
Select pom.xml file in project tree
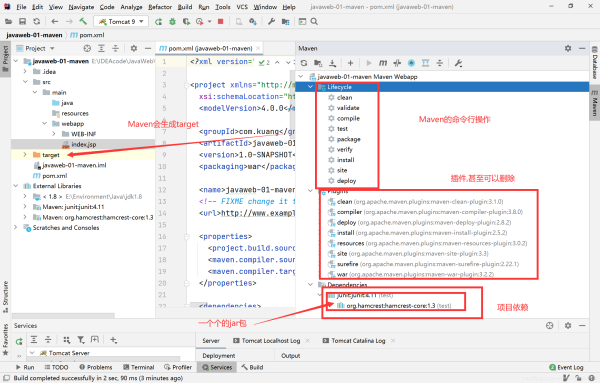[x=50, y=176]
